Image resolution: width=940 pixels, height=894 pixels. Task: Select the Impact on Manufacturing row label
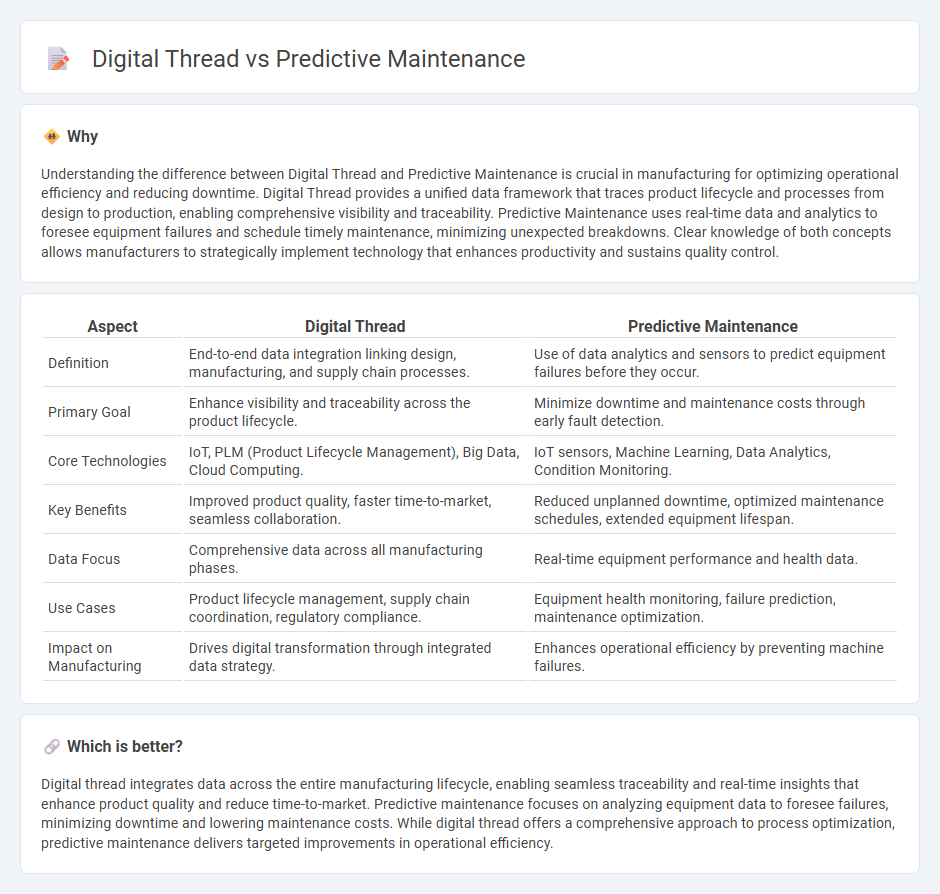click(x=95, y=657)
